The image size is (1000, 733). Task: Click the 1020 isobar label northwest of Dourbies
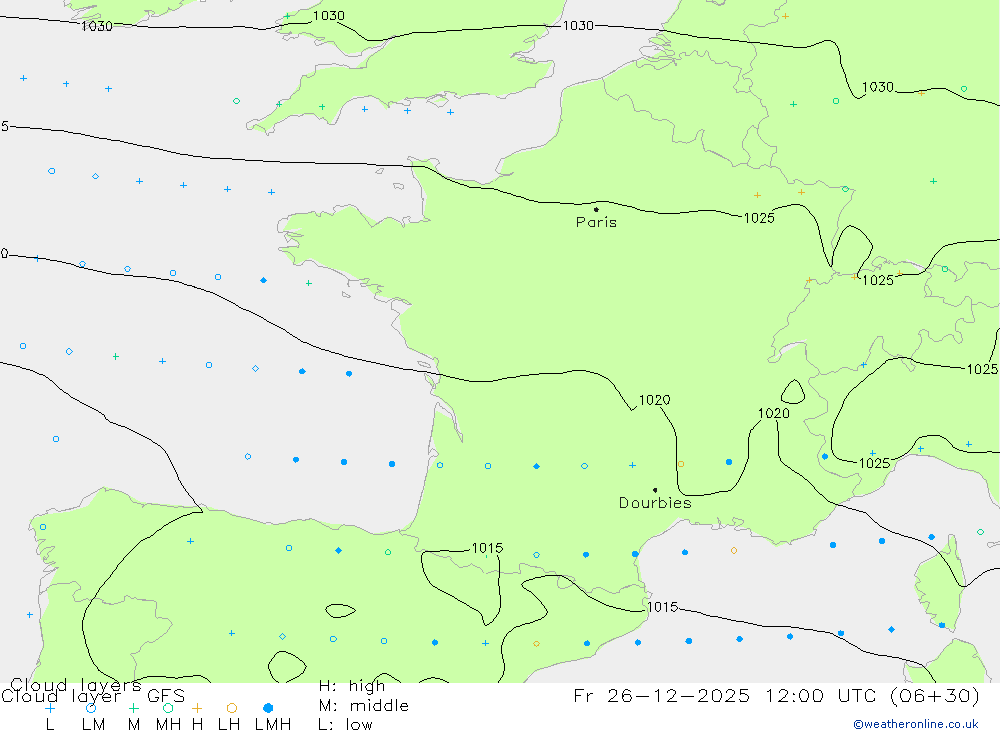654,400
